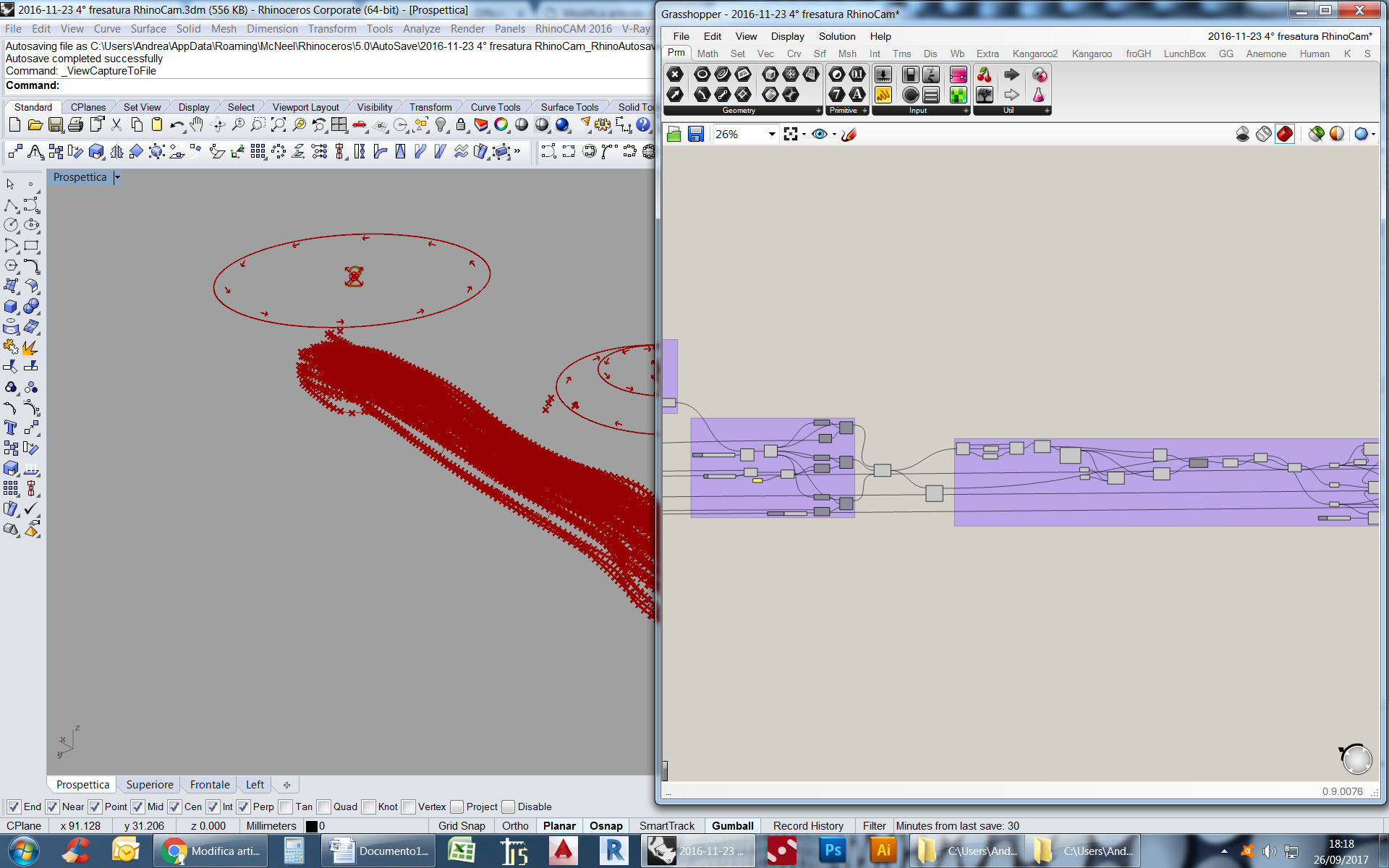Switch to Curve Tools toolbar tab
This screenshot has width=1389, height=868.
click(495, 107)
